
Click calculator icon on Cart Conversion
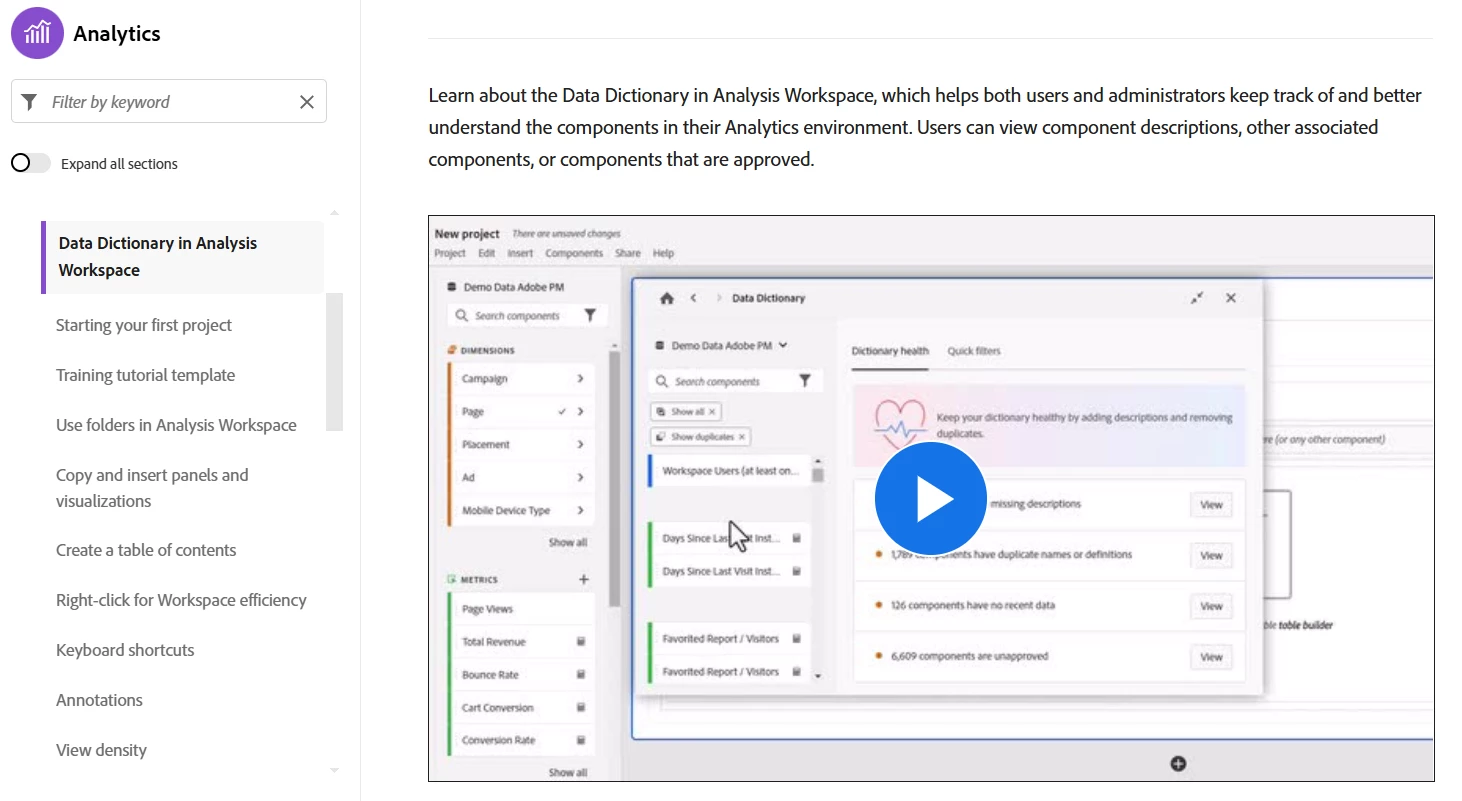pos(581,707)
